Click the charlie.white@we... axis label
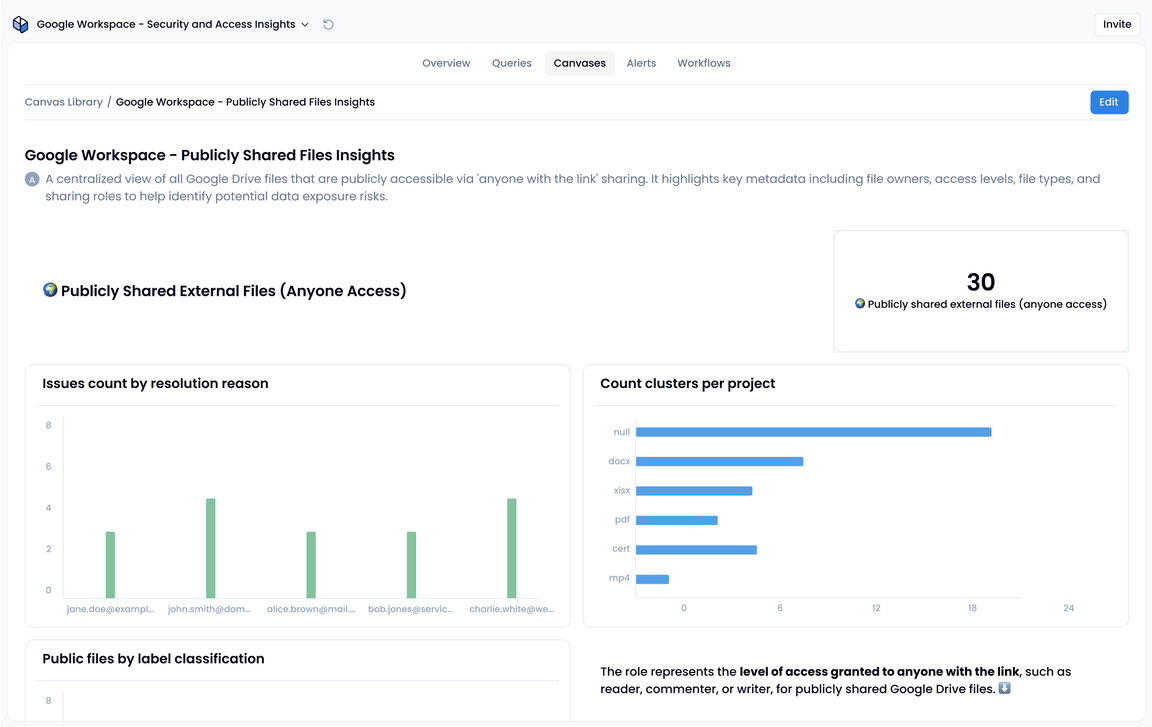 (511, 609)
